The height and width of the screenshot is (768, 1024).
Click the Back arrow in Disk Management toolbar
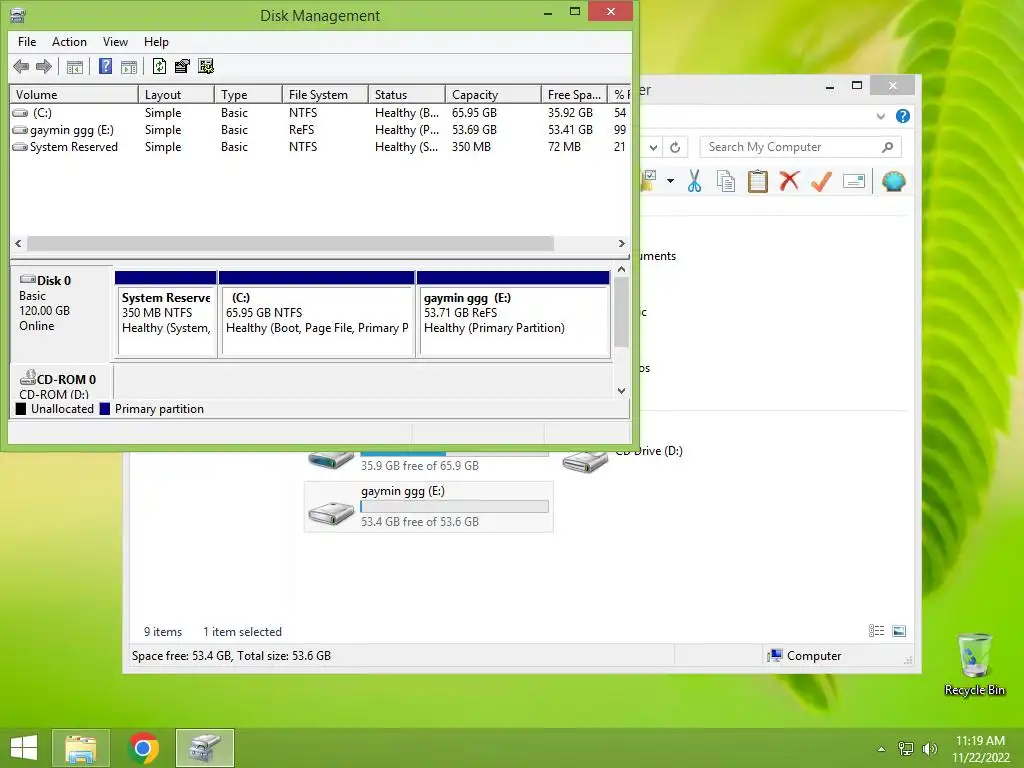click(x=21, y=66)
